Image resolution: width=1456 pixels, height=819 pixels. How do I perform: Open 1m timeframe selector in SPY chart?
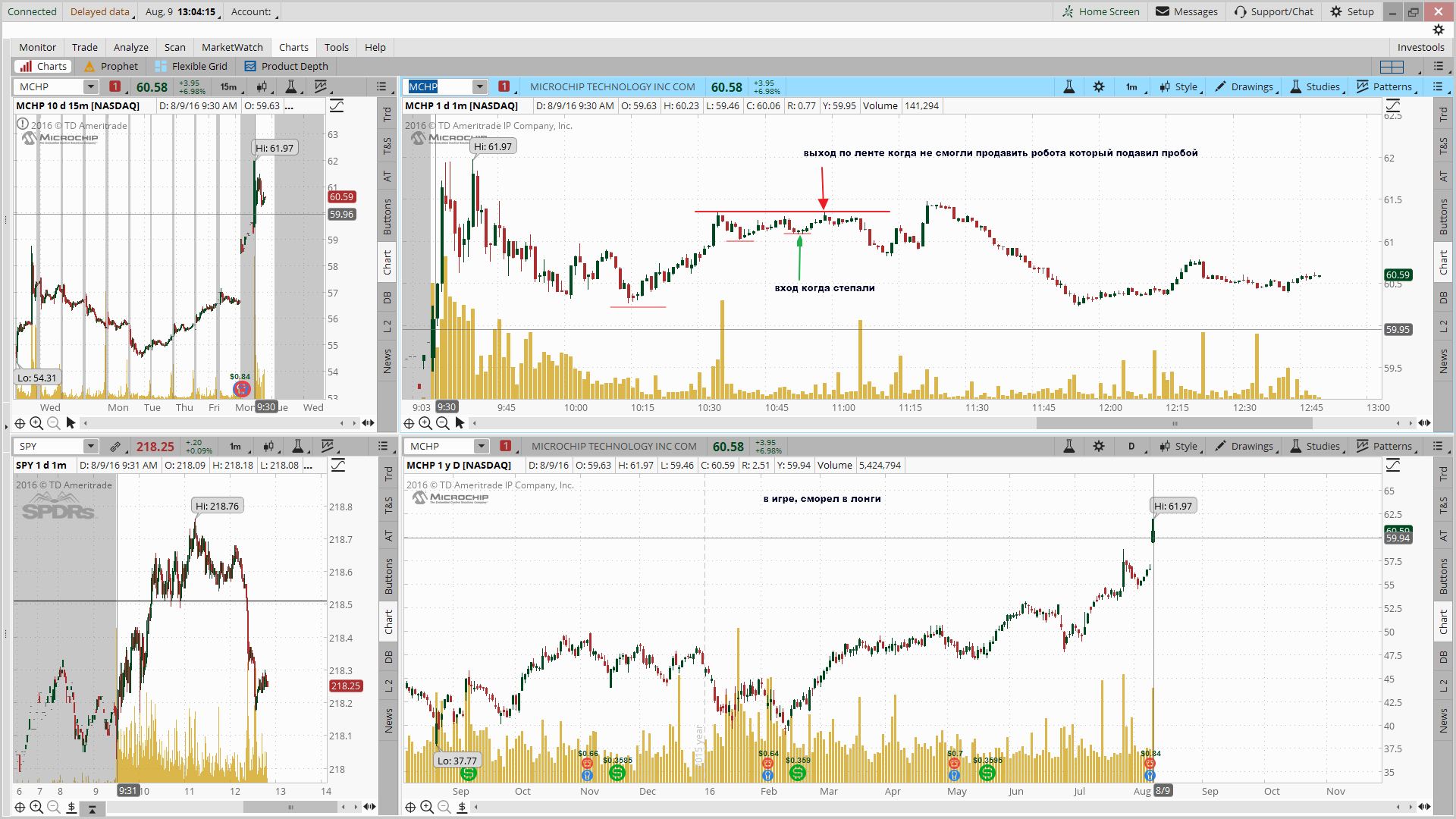coord(236,446)
